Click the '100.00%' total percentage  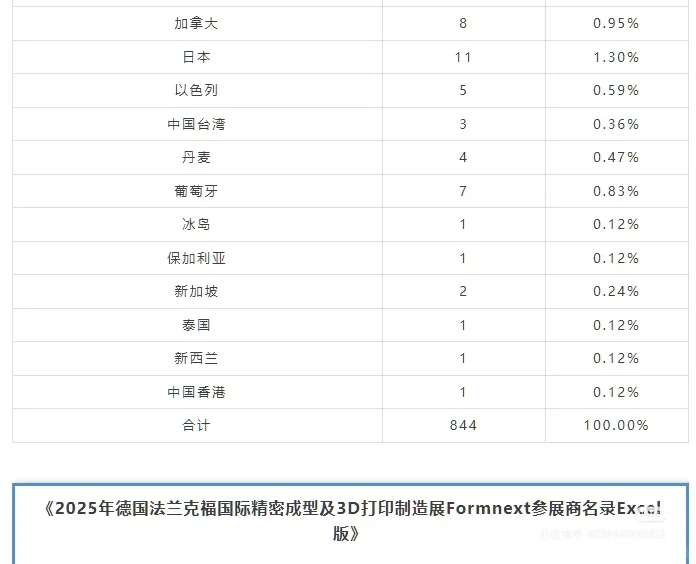(616, 426)
